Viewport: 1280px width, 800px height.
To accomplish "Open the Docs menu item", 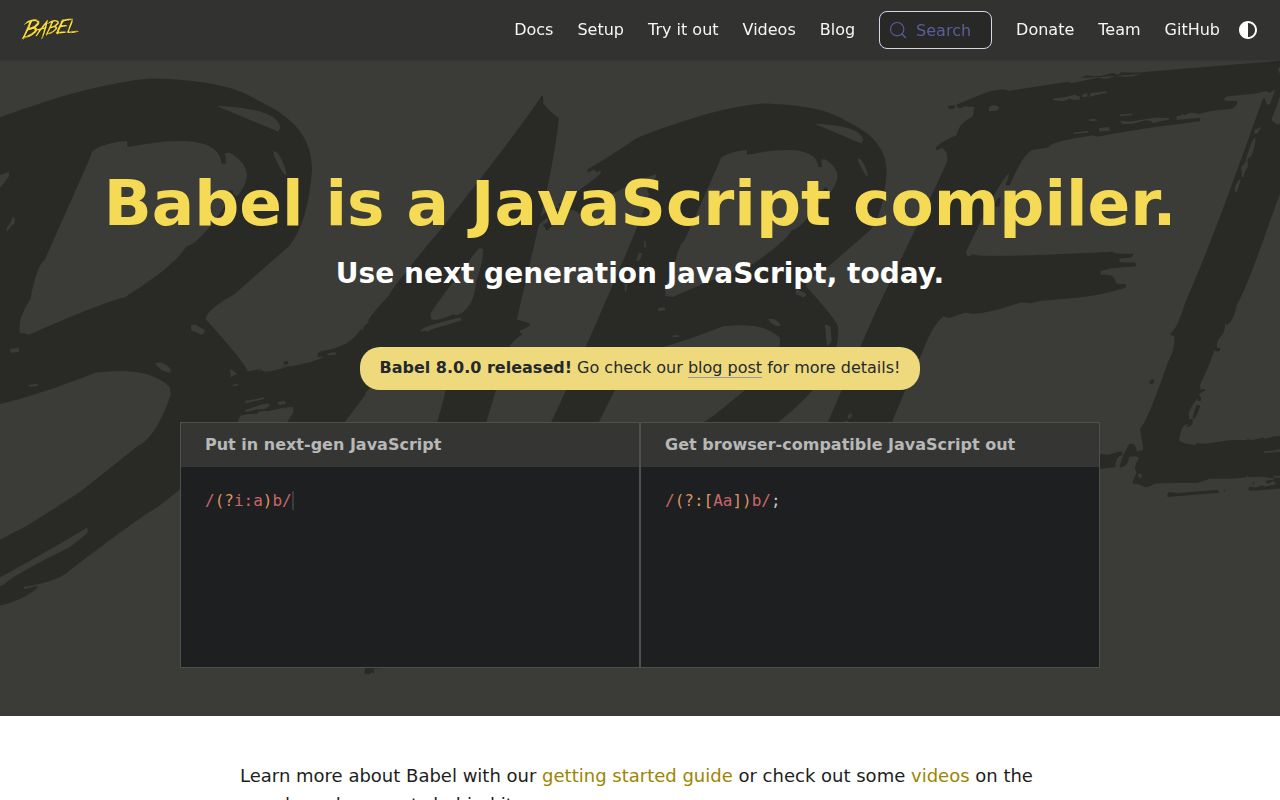I will (x=533, y=30).
